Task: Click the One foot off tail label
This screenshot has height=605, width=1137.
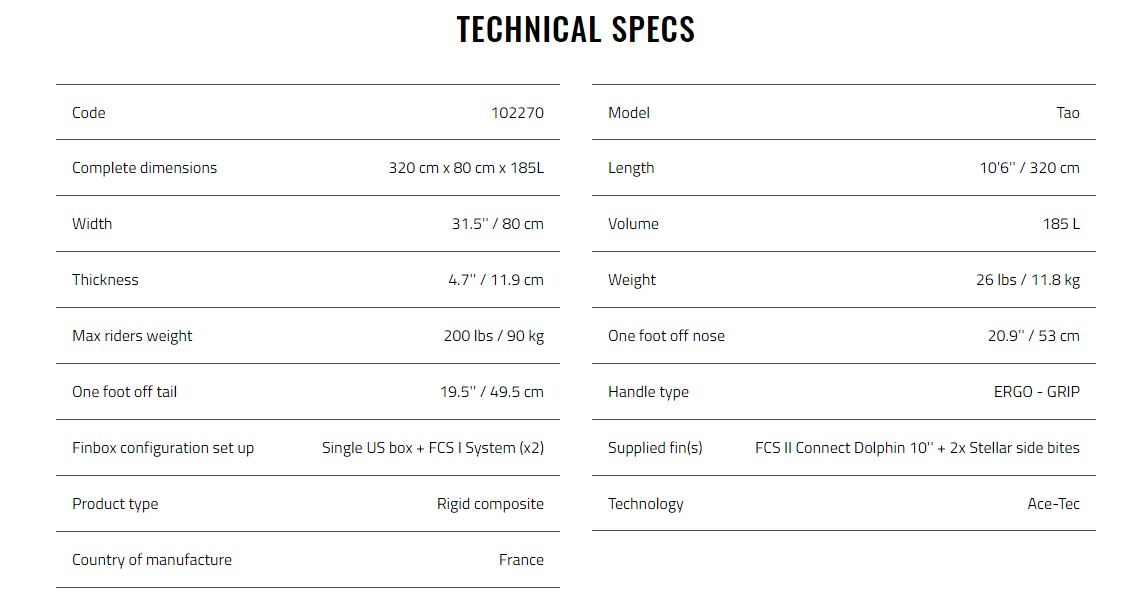Action: (x=125, y=392)
